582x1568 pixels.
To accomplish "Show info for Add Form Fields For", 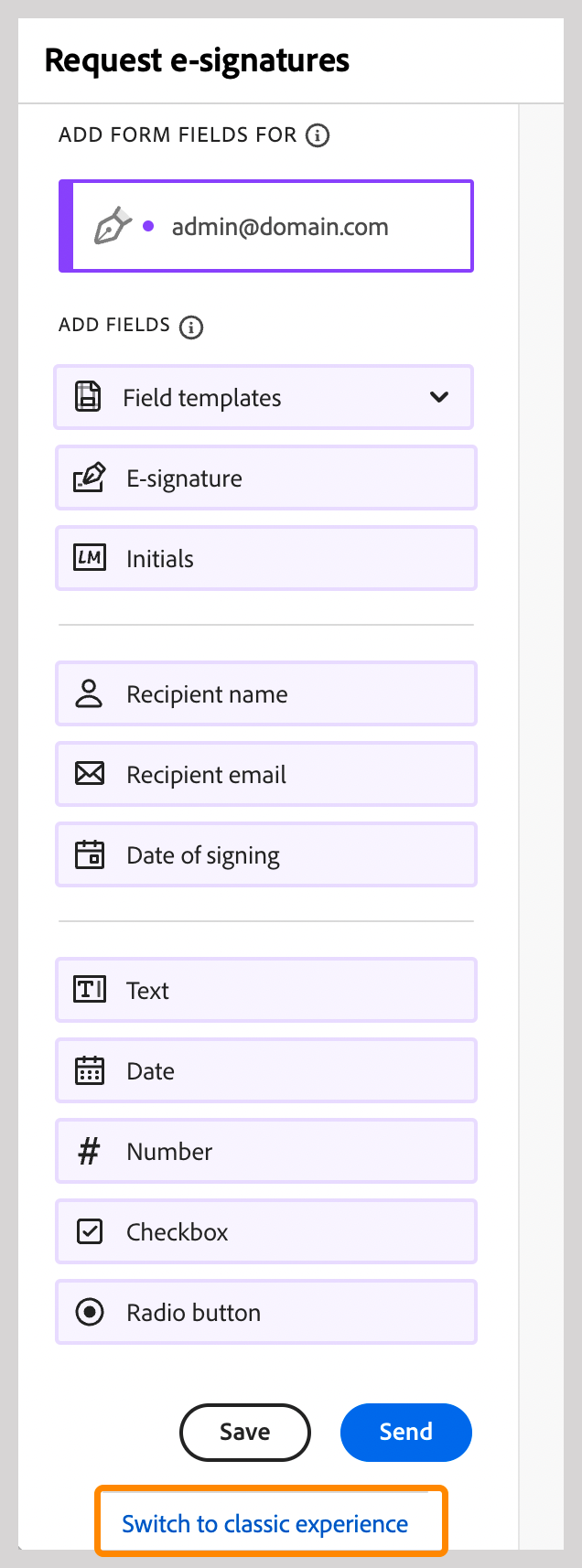I will click(318, 135).
